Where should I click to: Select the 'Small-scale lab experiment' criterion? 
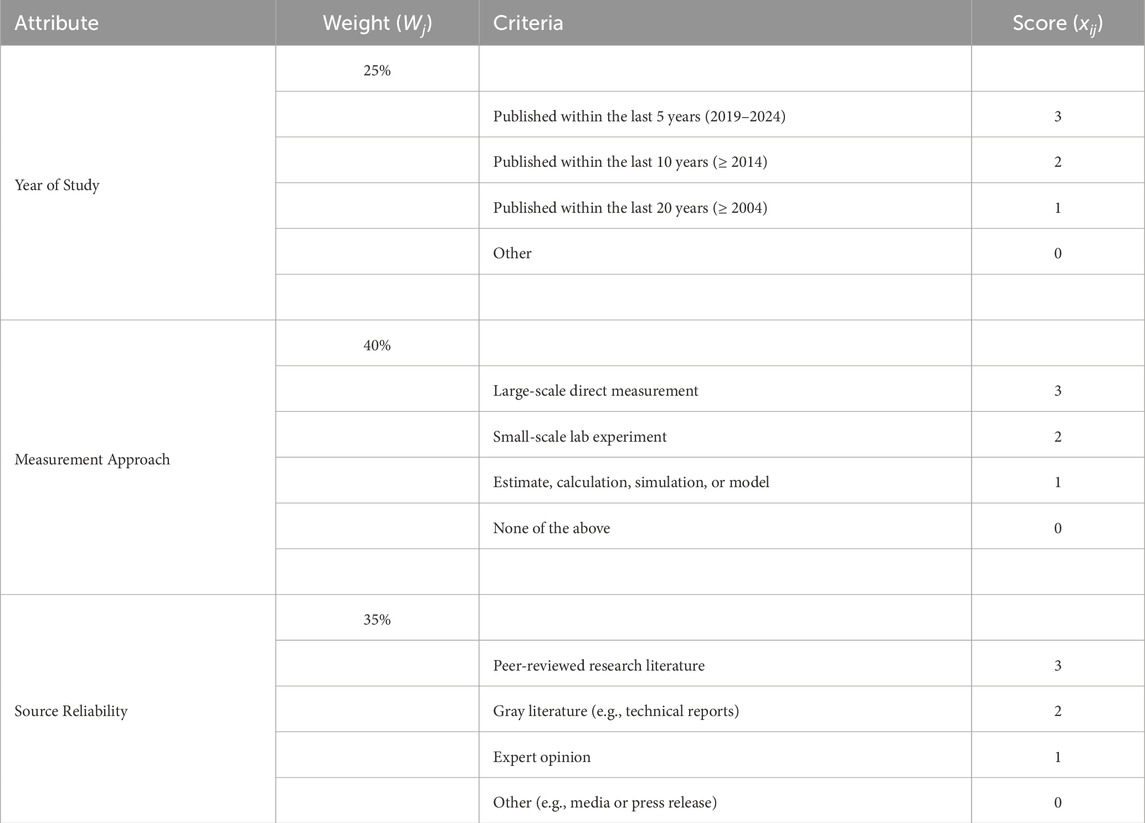point(580,437)
